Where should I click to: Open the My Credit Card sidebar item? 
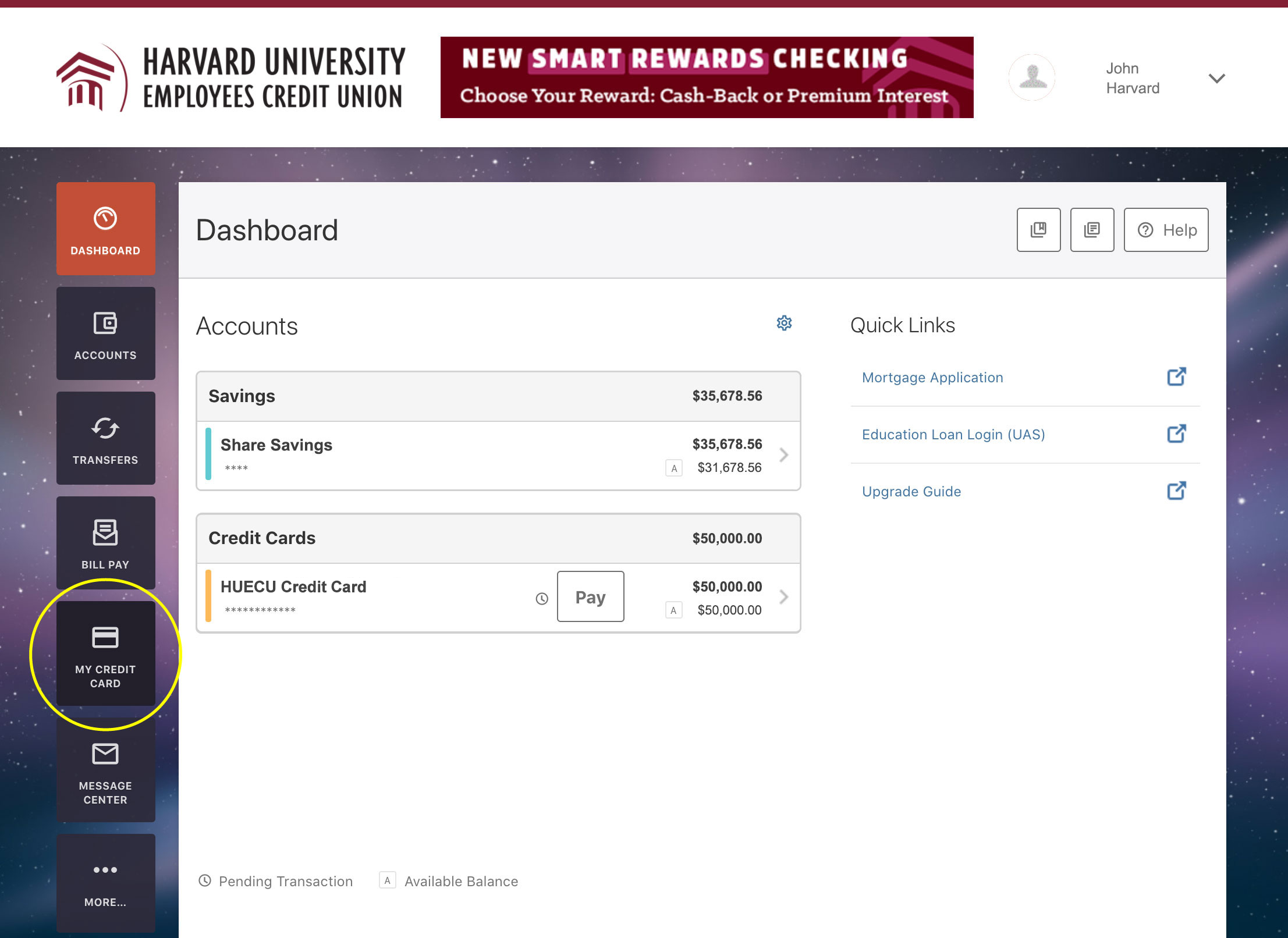(105, 653)
